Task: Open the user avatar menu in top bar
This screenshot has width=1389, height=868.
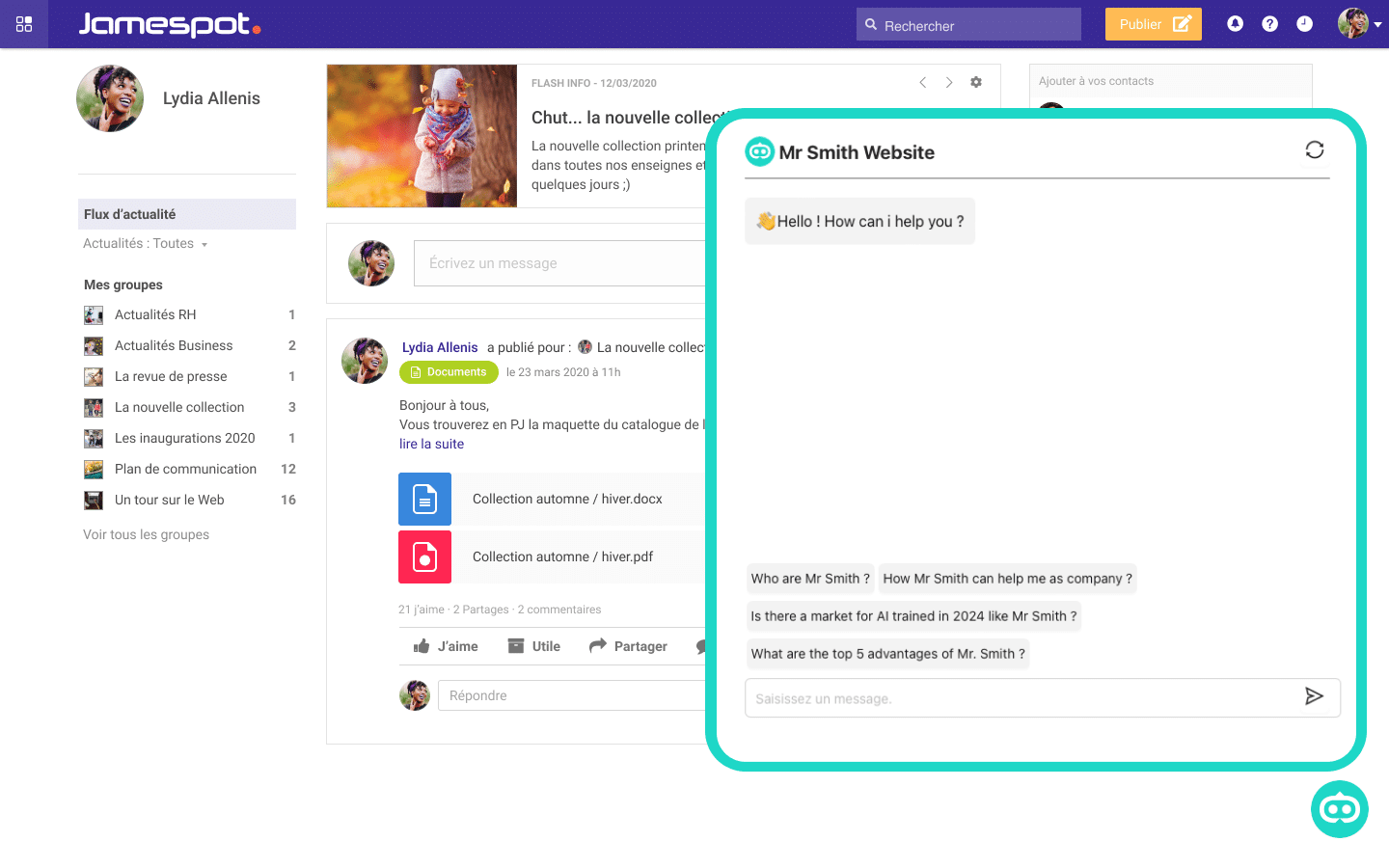Action: click(x=1359, y=23)
